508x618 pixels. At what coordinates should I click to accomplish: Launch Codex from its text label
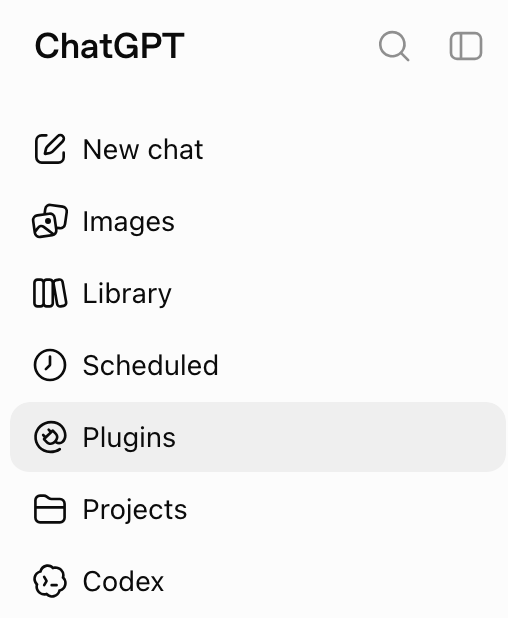(x=123, y=581)
